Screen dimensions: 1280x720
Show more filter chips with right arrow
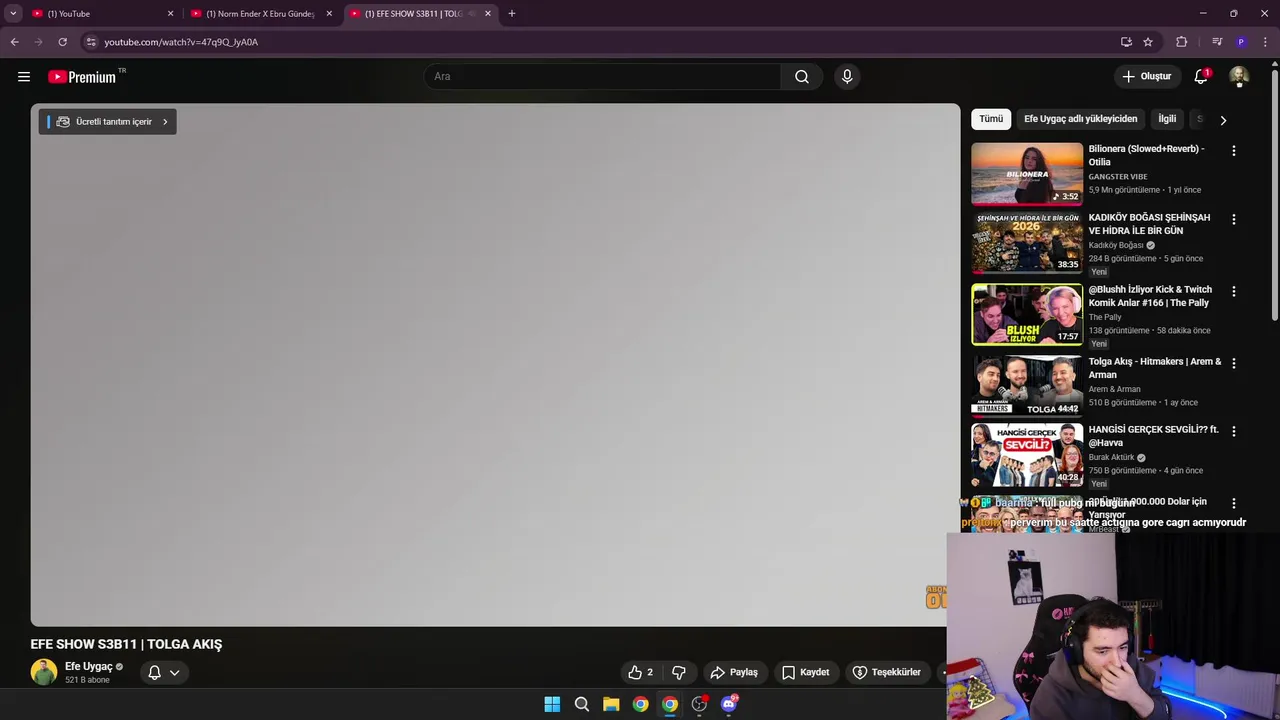1223,120
